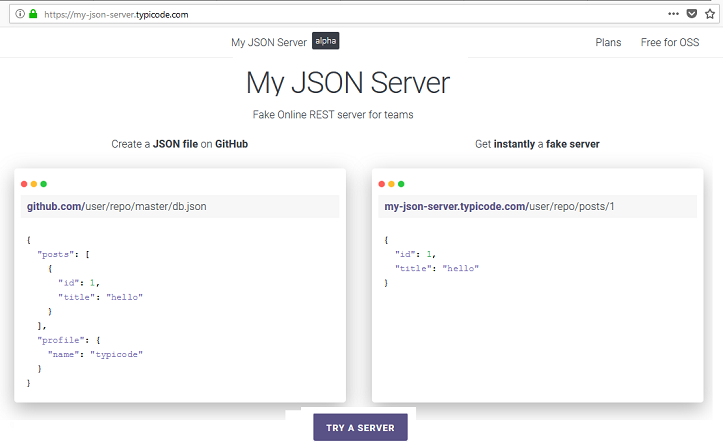Open the page actions three-dots menu
Viewport: 723px width, 448px height.
coord(673,14)
